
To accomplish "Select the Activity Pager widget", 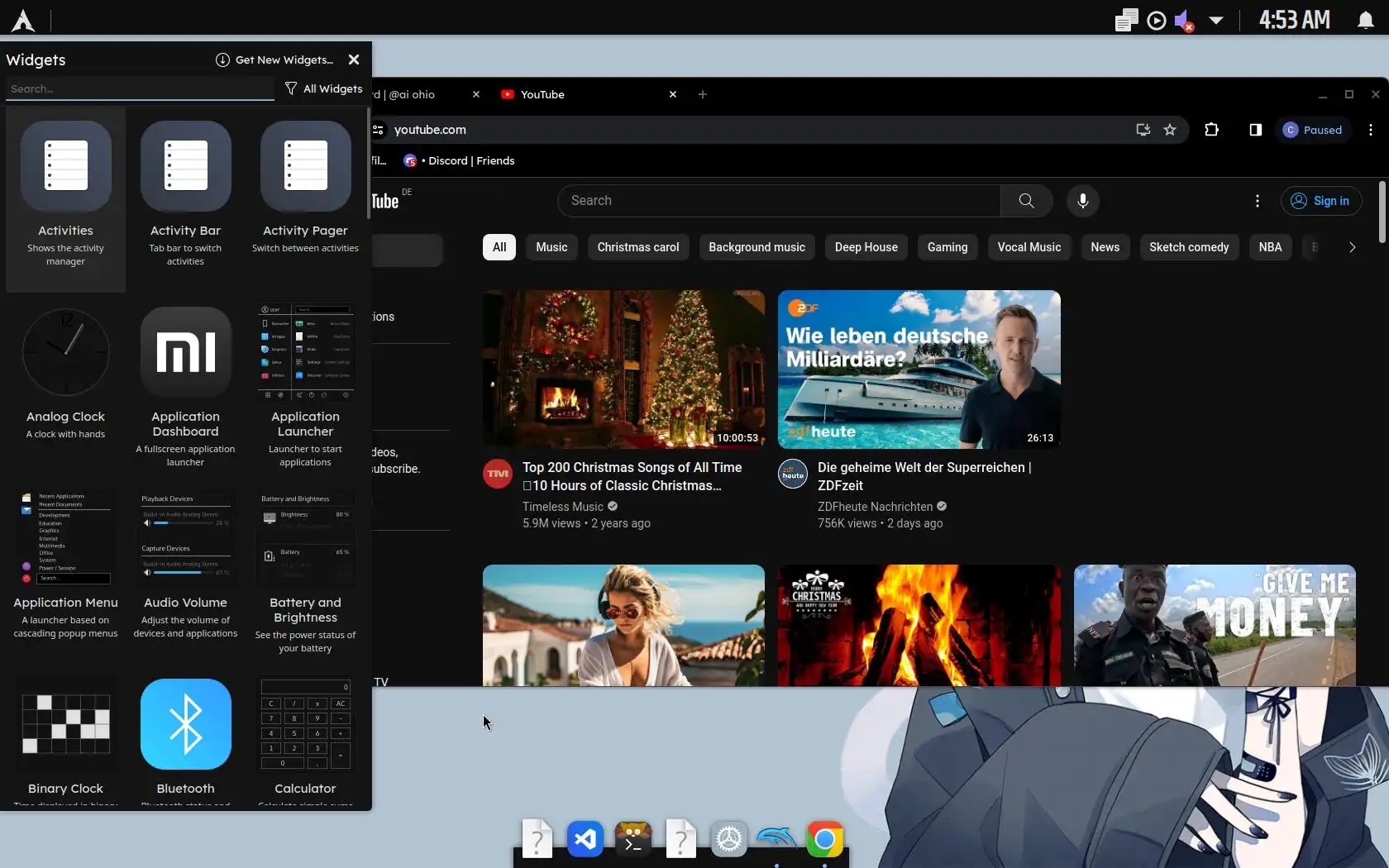I will (305, 198).
